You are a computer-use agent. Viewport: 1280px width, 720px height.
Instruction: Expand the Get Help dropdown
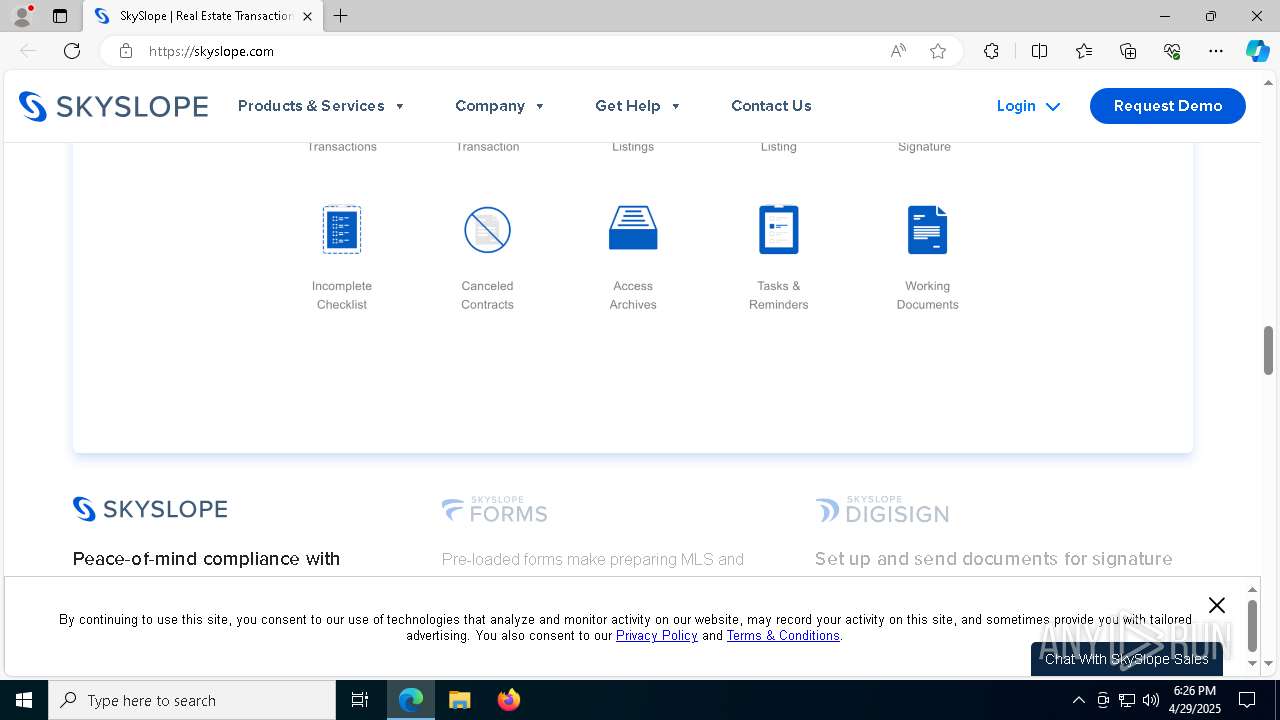click(637, 106)
